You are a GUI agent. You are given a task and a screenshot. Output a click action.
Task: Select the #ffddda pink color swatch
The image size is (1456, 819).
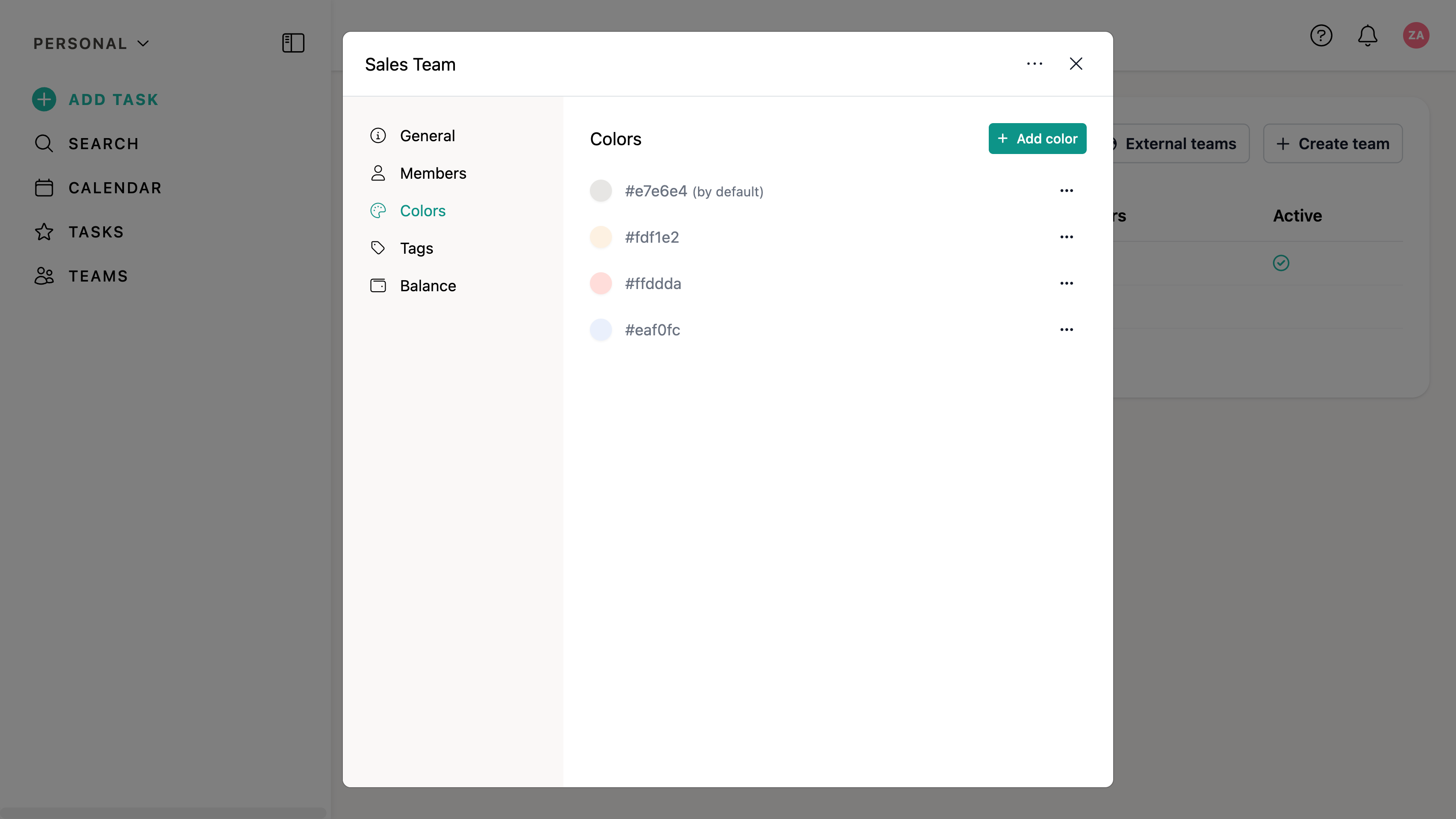point(600,283)
